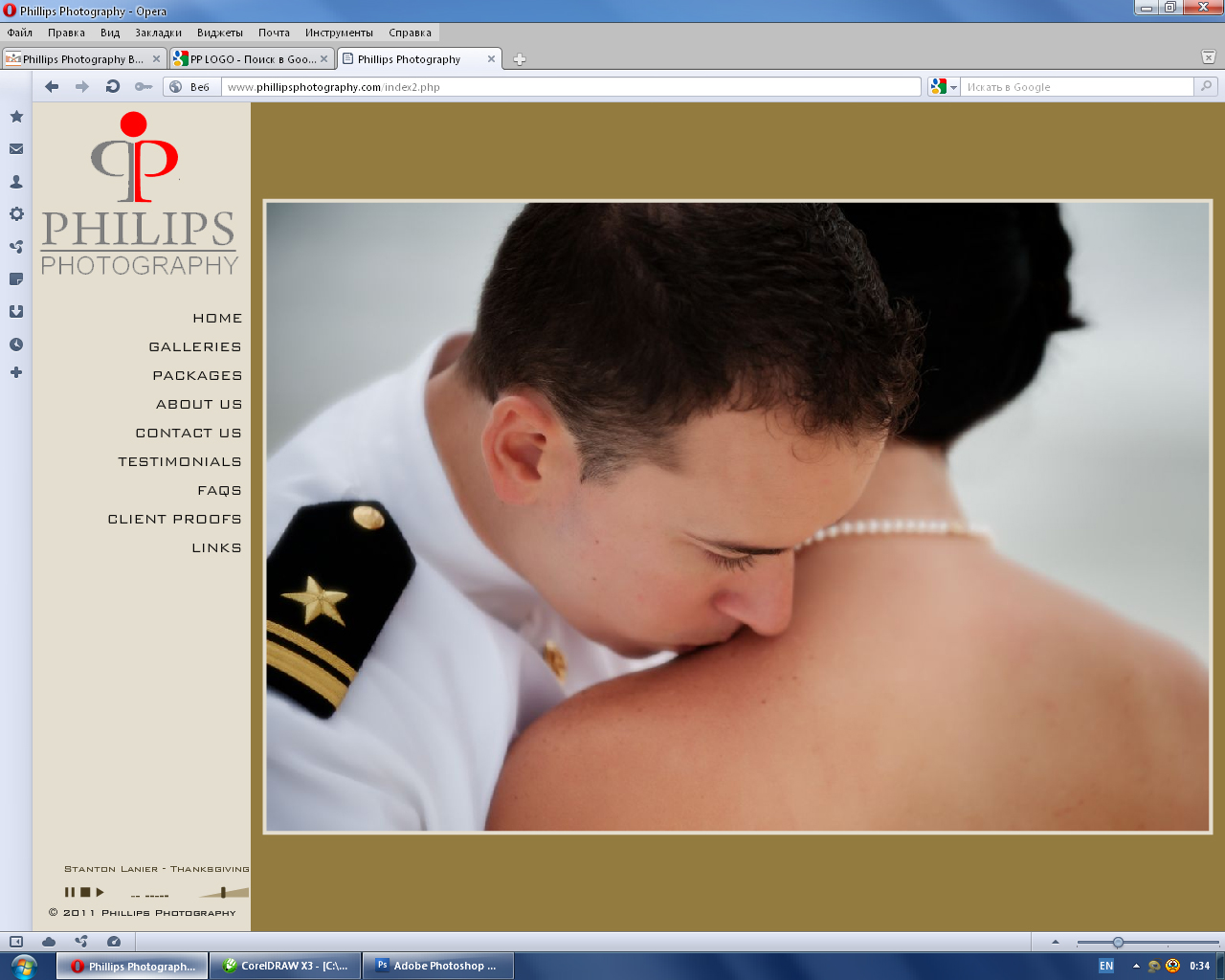Show hidden system tray icons
Screen dimensions: 1225x980
(1136, 967)
